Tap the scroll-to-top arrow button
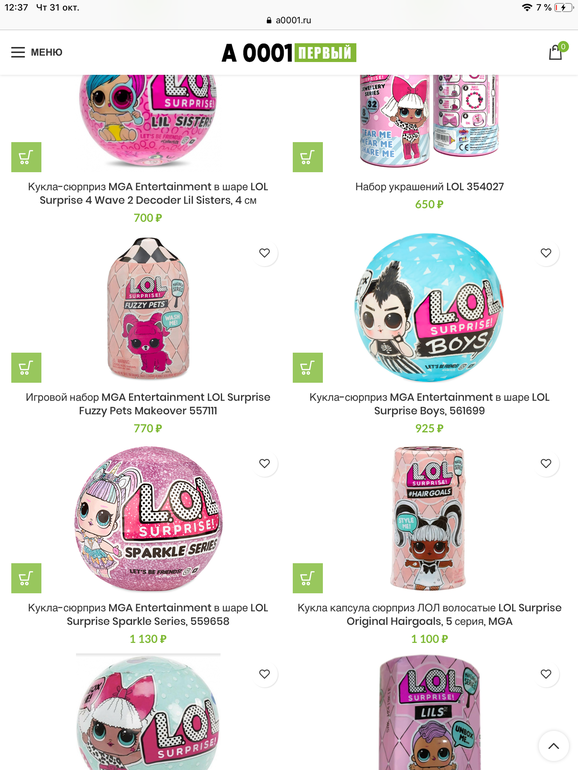The height and width of the screenshot is (770, 578). tap(553, 746)
